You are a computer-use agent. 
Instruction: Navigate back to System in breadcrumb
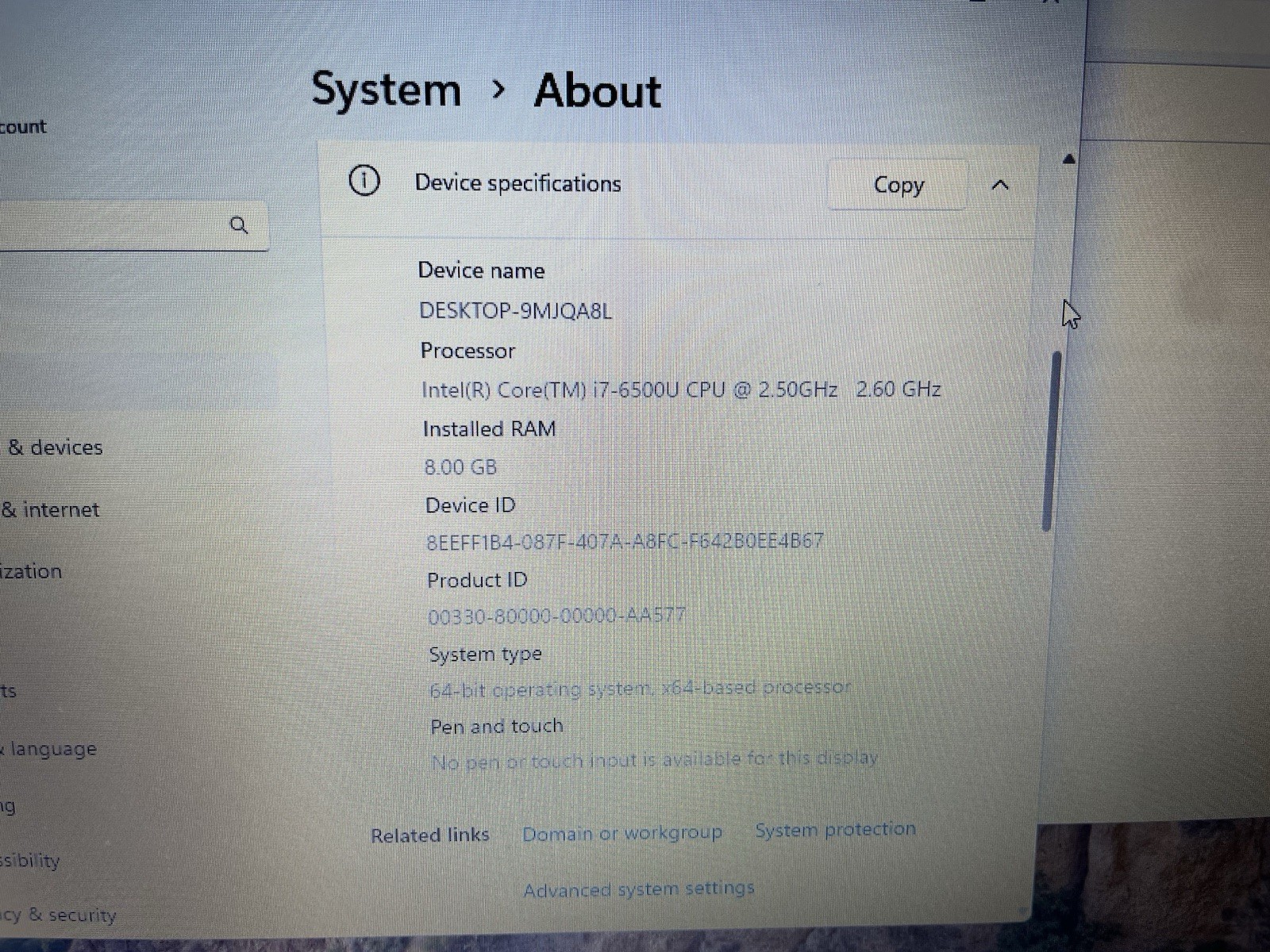pyautogui.click(x=386, y=89)
